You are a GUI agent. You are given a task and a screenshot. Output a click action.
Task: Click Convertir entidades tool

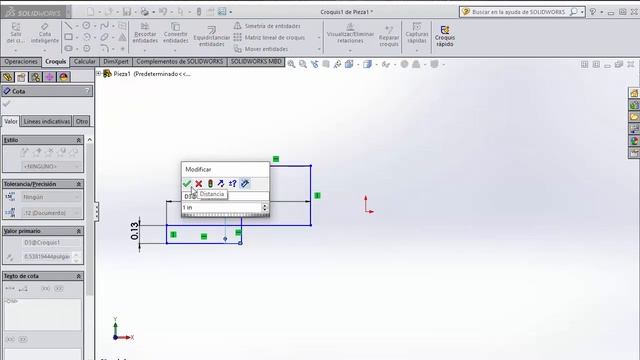176,33
